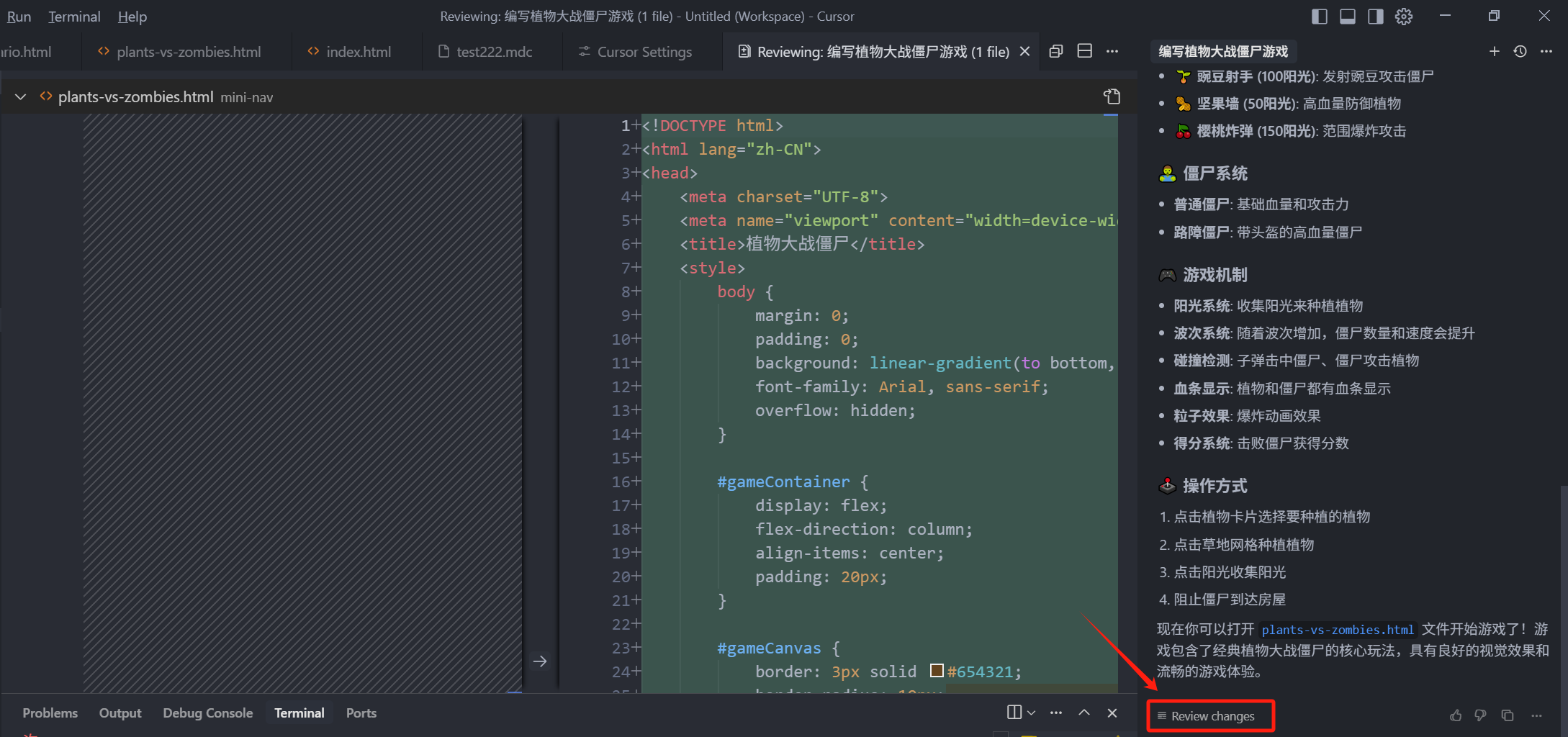The height and width of the screenshot is (737, 1568).
Task: Click the 得分系统 list item
Action: (x=1261, y=443)
